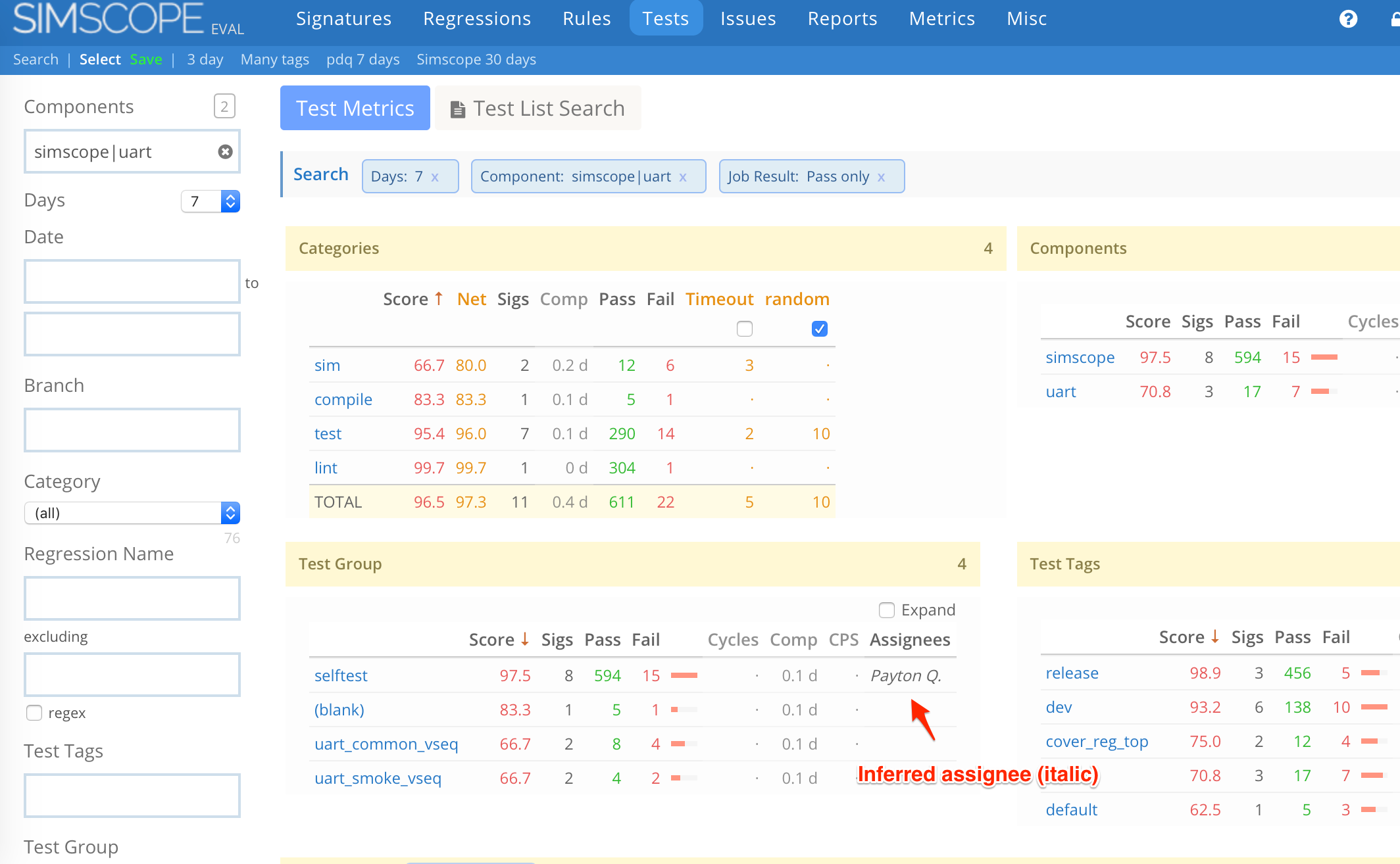The width and height of the screenshot is (1400, 864).
Task: Click the Date end input field
Action: tap(132, 334)
